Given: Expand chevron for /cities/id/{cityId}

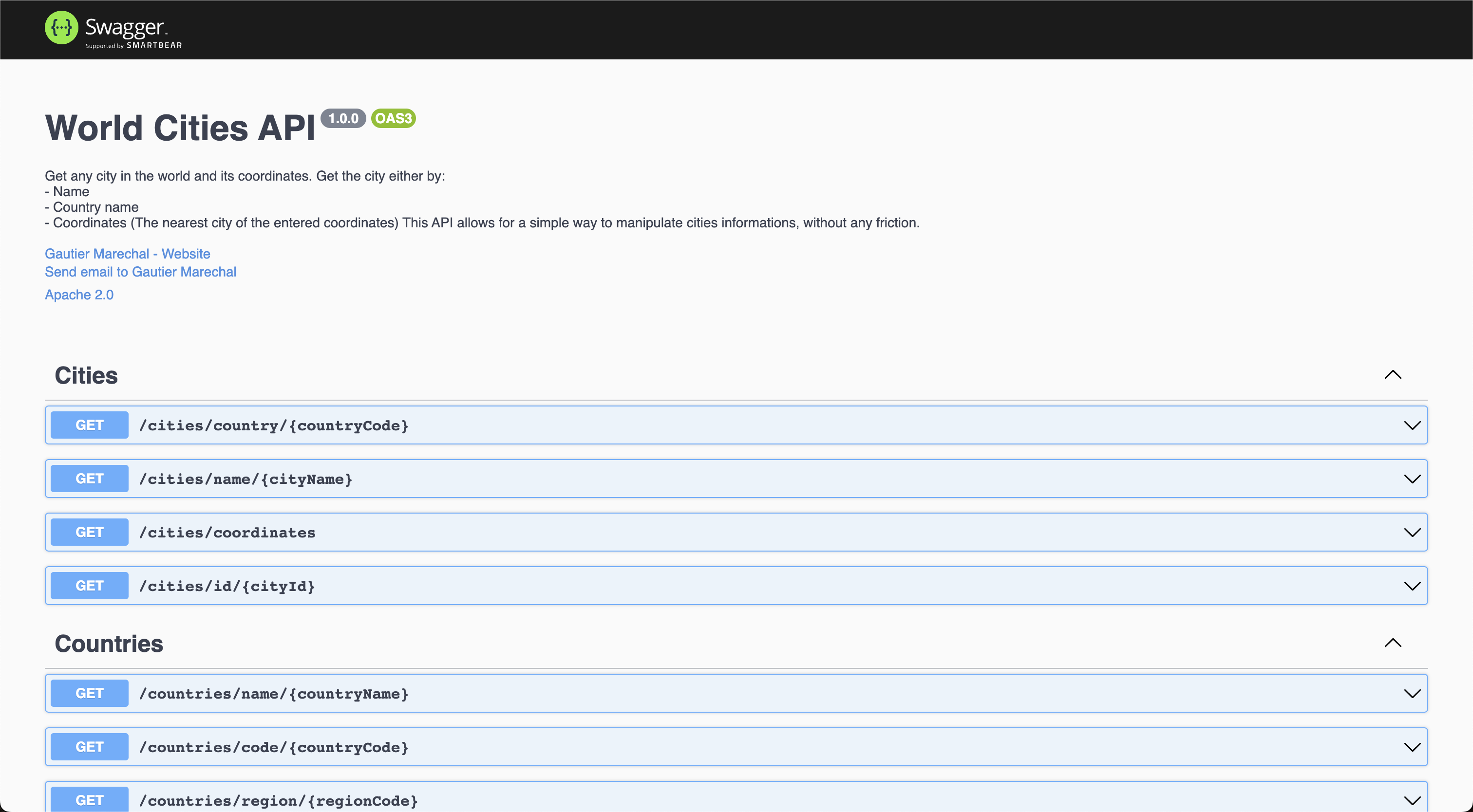Looking at the screenshot, I should click(1412, 586).
